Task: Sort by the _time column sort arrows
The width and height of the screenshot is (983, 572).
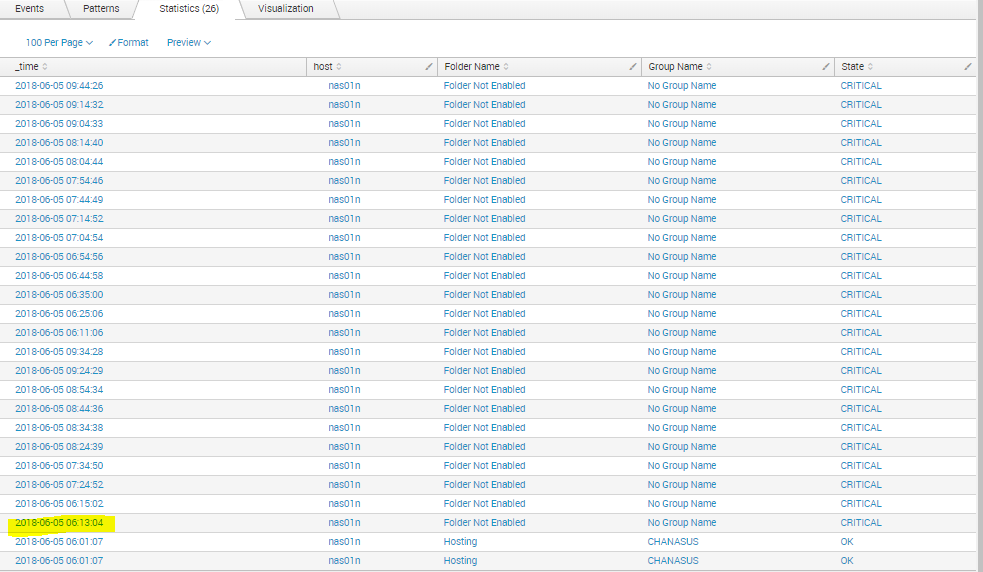Action: click(x=45, y=67)
